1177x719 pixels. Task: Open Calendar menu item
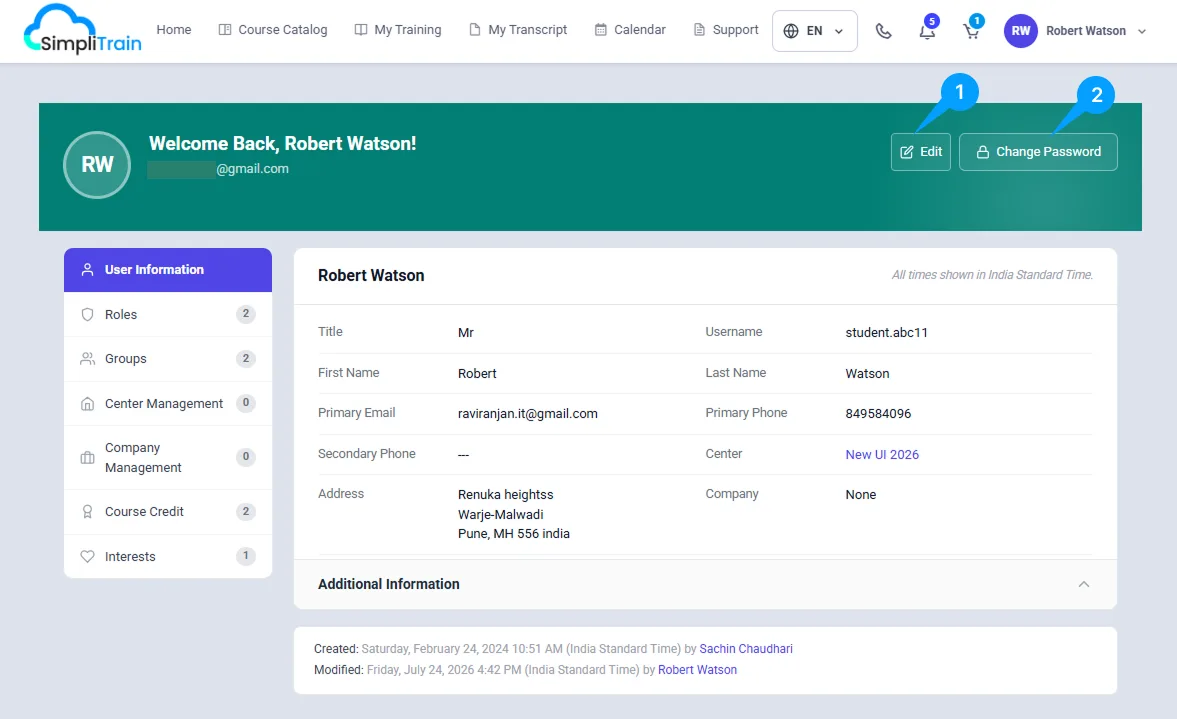[x=631, y=29]
